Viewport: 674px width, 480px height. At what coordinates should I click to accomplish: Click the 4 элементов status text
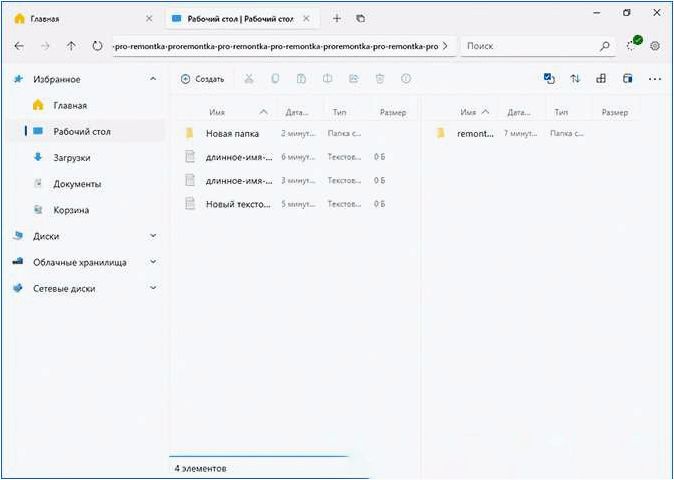[200, 468]
